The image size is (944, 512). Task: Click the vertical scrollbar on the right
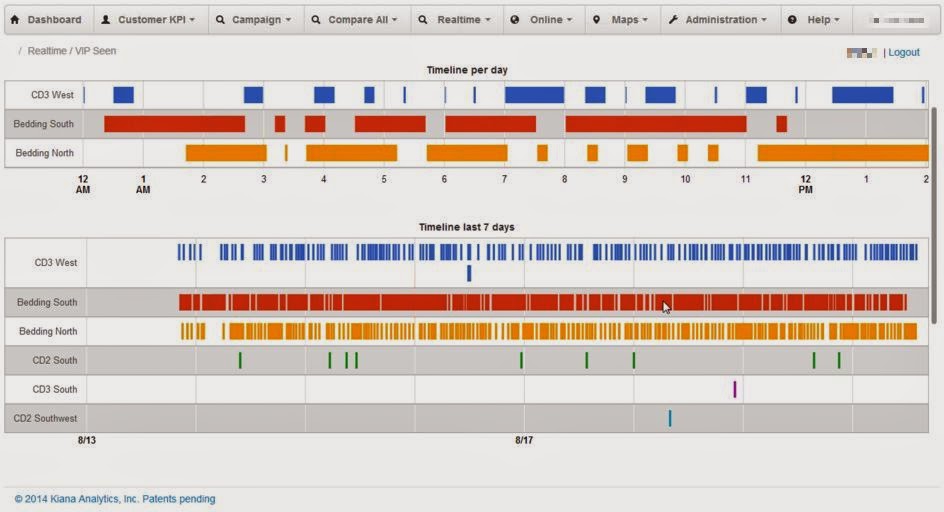coord(934,215)
